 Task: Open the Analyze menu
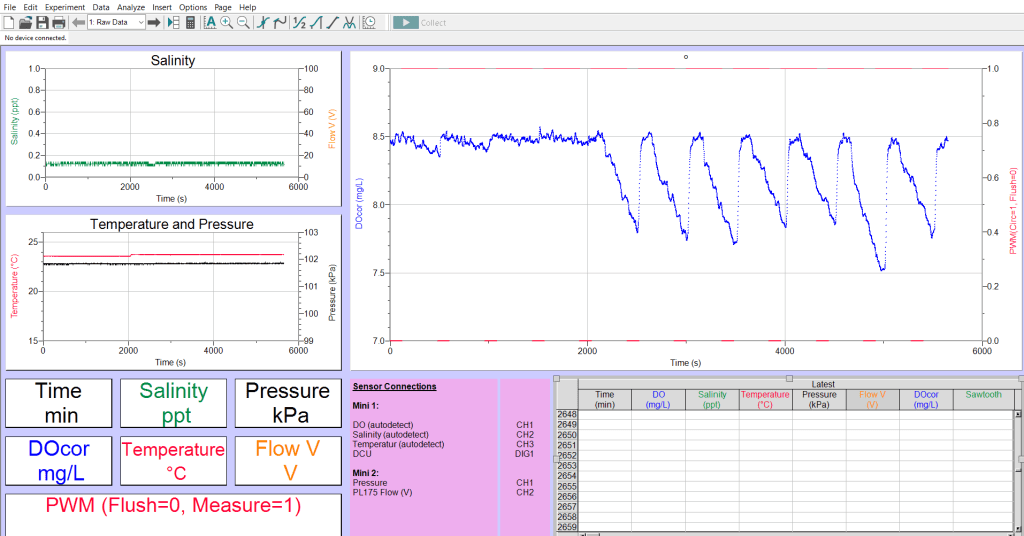point(130,7)
